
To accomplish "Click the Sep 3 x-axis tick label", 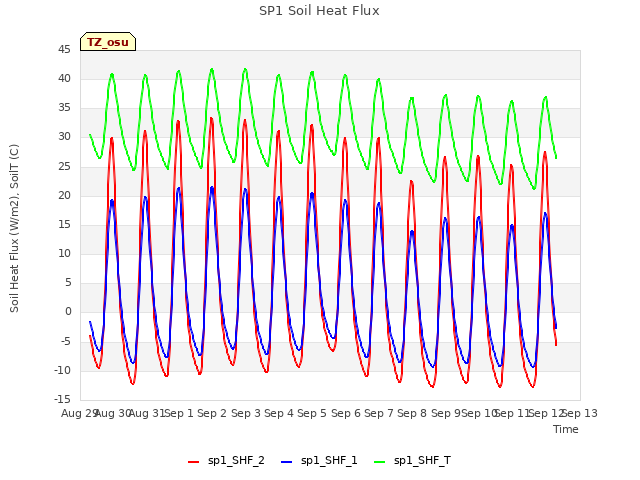I will 246,413.
